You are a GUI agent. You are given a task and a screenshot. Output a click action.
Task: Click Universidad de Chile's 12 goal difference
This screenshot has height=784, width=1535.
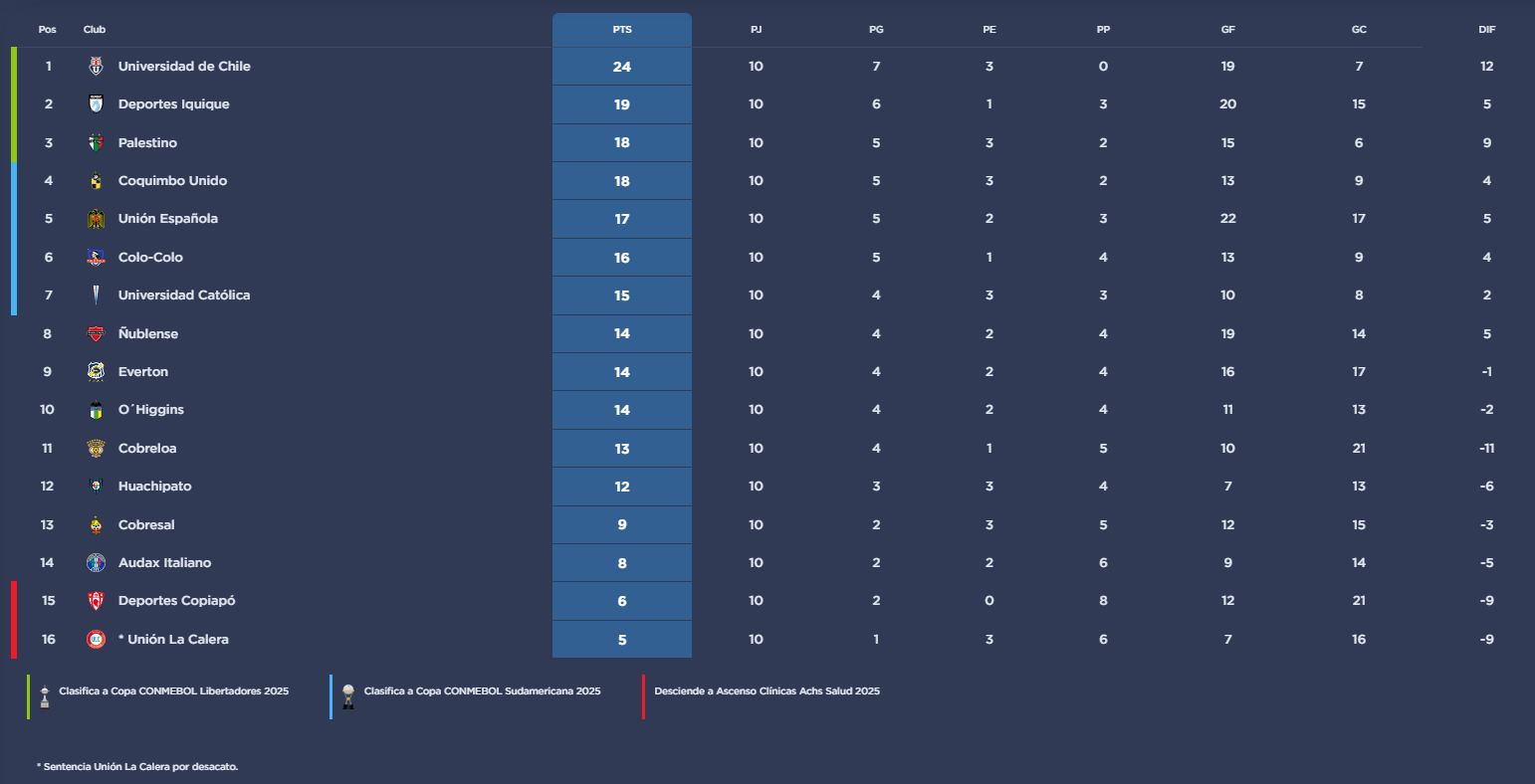coord(1487,67)
